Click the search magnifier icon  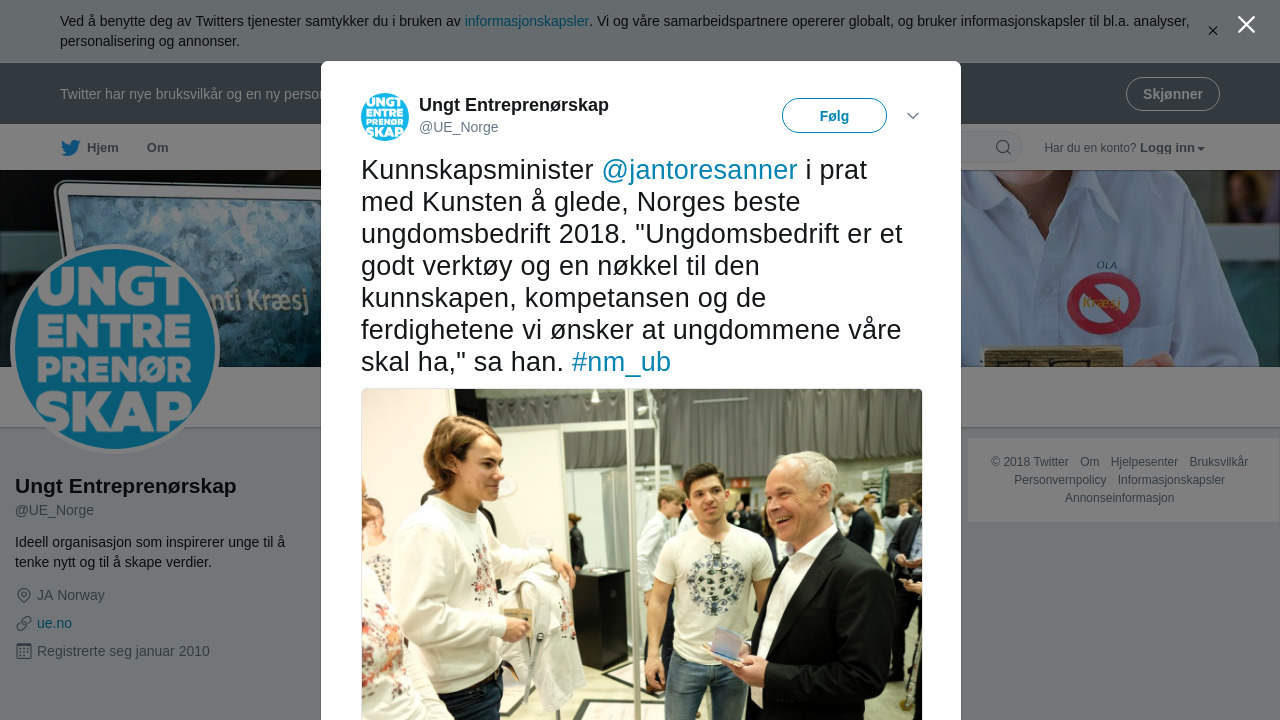pos(1003,148)
